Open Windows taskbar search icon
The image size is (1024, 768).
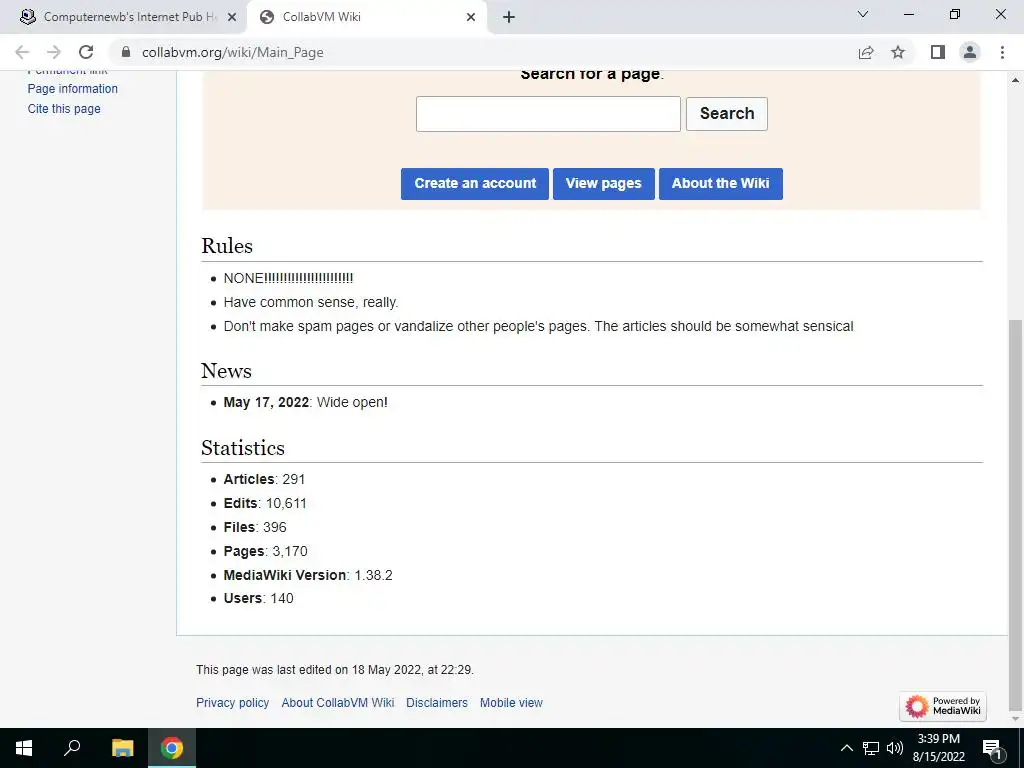click(72, 746)
